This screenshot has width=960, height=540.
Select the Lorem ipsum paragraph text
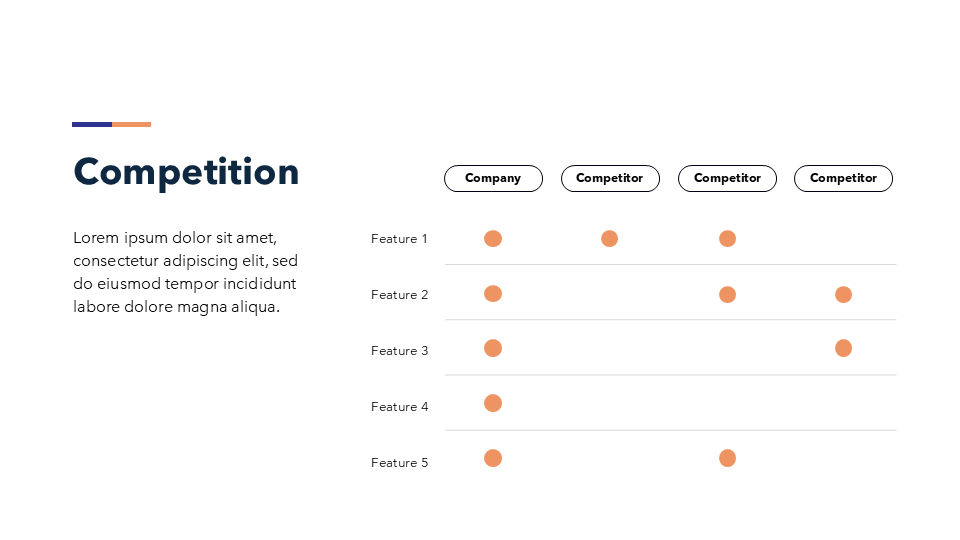[185, 272]
